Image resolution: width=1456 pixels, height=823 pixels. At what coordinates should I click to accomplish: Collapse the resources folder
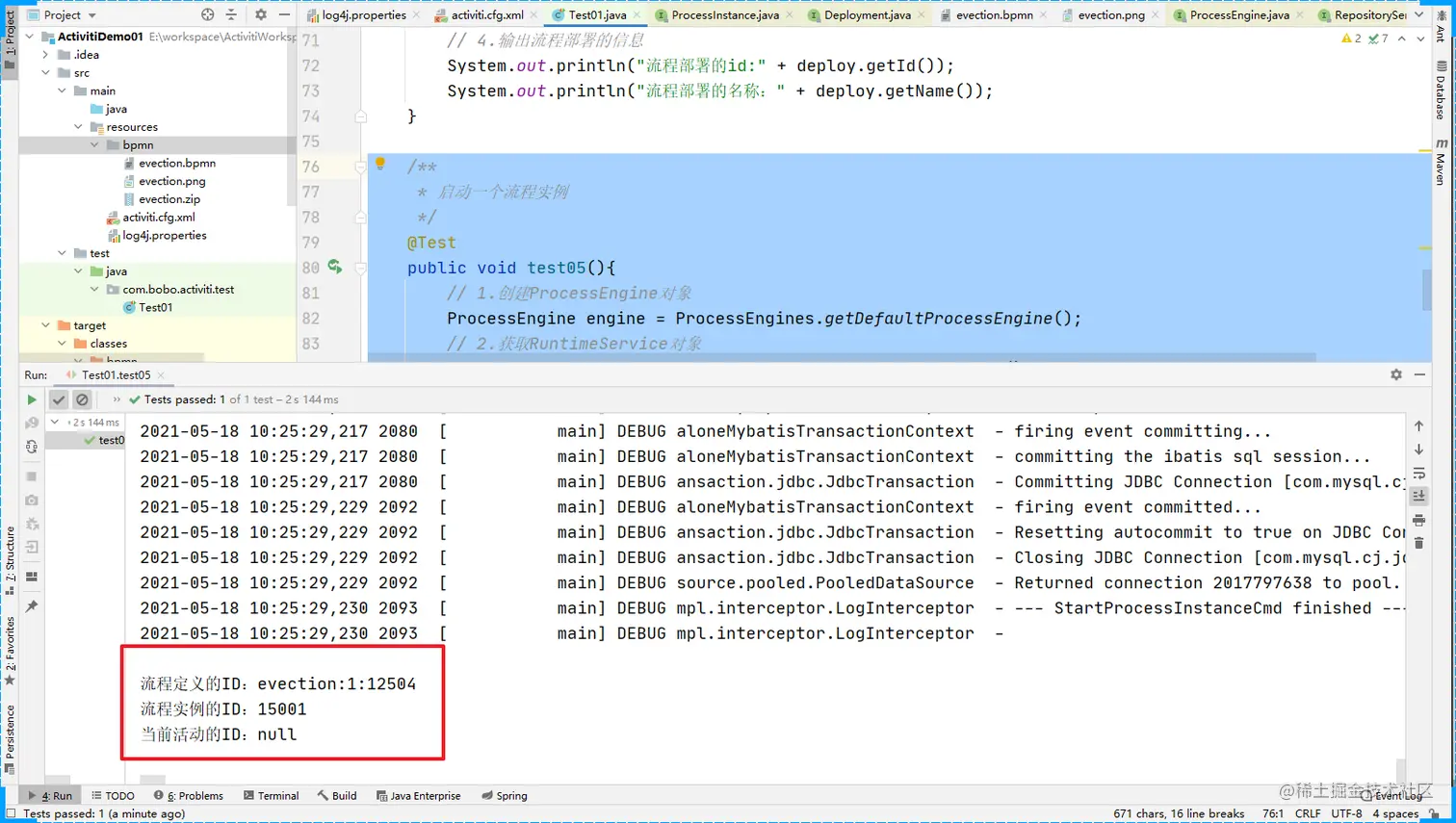pyautogui.click(x=79, y=127)
